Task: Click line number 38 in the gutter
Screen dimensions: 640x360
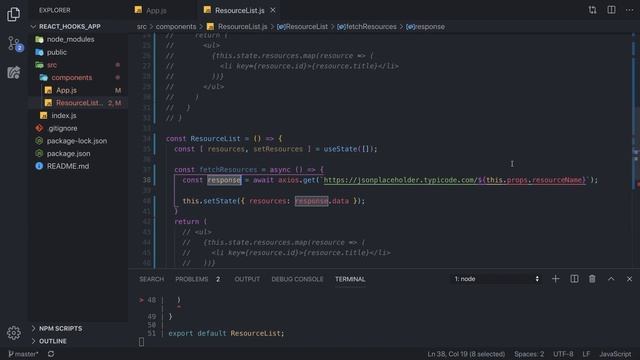Action: click(147, 180)
